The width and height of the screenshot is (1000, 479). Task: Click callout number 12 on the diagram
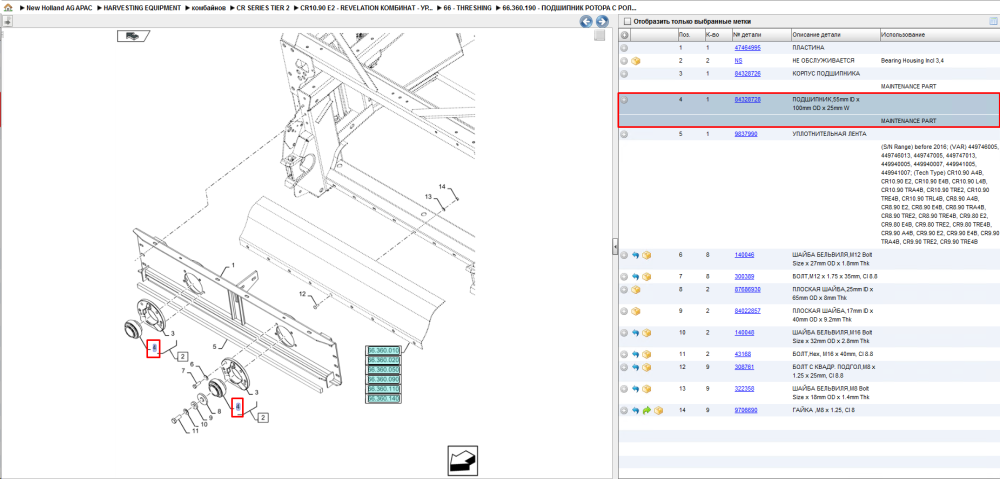[x=304, y=294]
